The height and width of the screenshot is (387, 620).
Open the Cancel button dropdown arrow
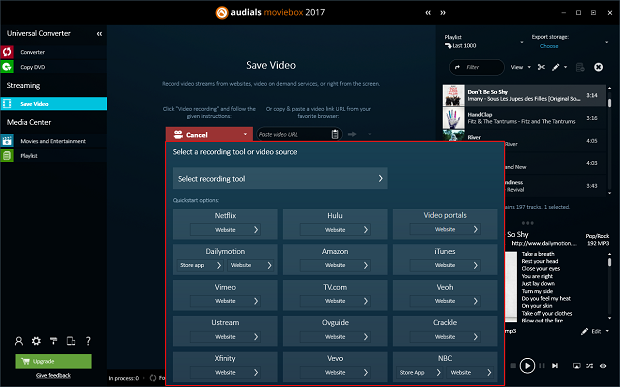click(x=245, y=134)
